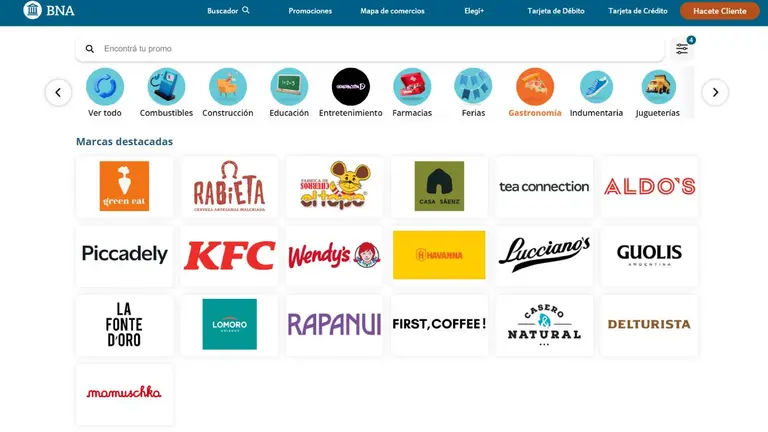Select the Ferias category icon

point(473,87)
